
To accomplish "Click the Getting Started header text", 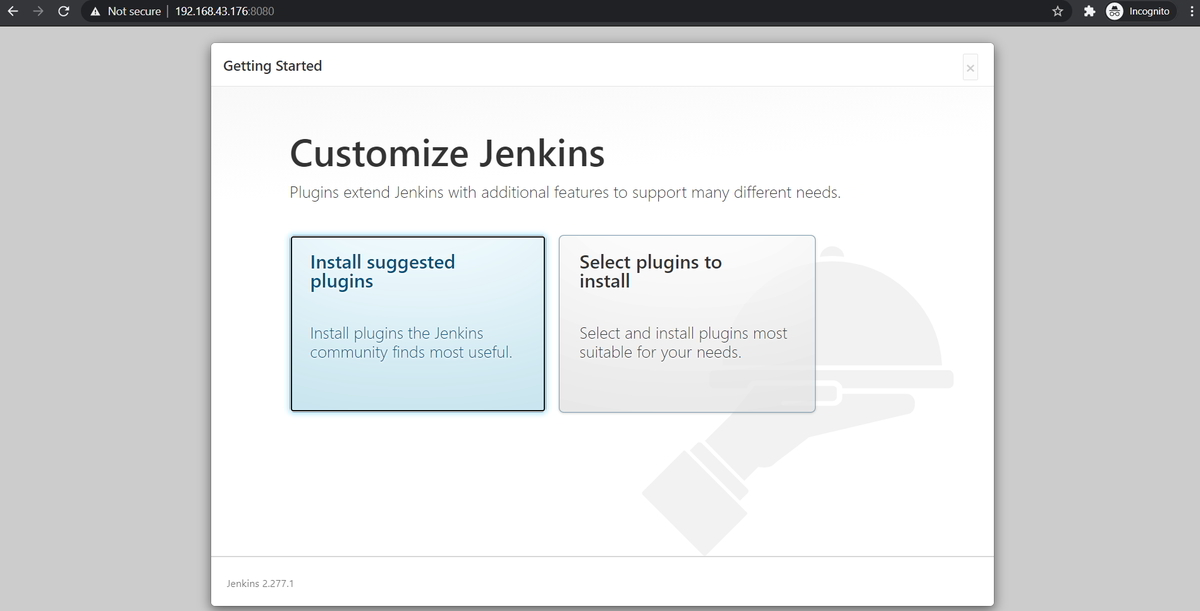I will click(x=272, y=65).
